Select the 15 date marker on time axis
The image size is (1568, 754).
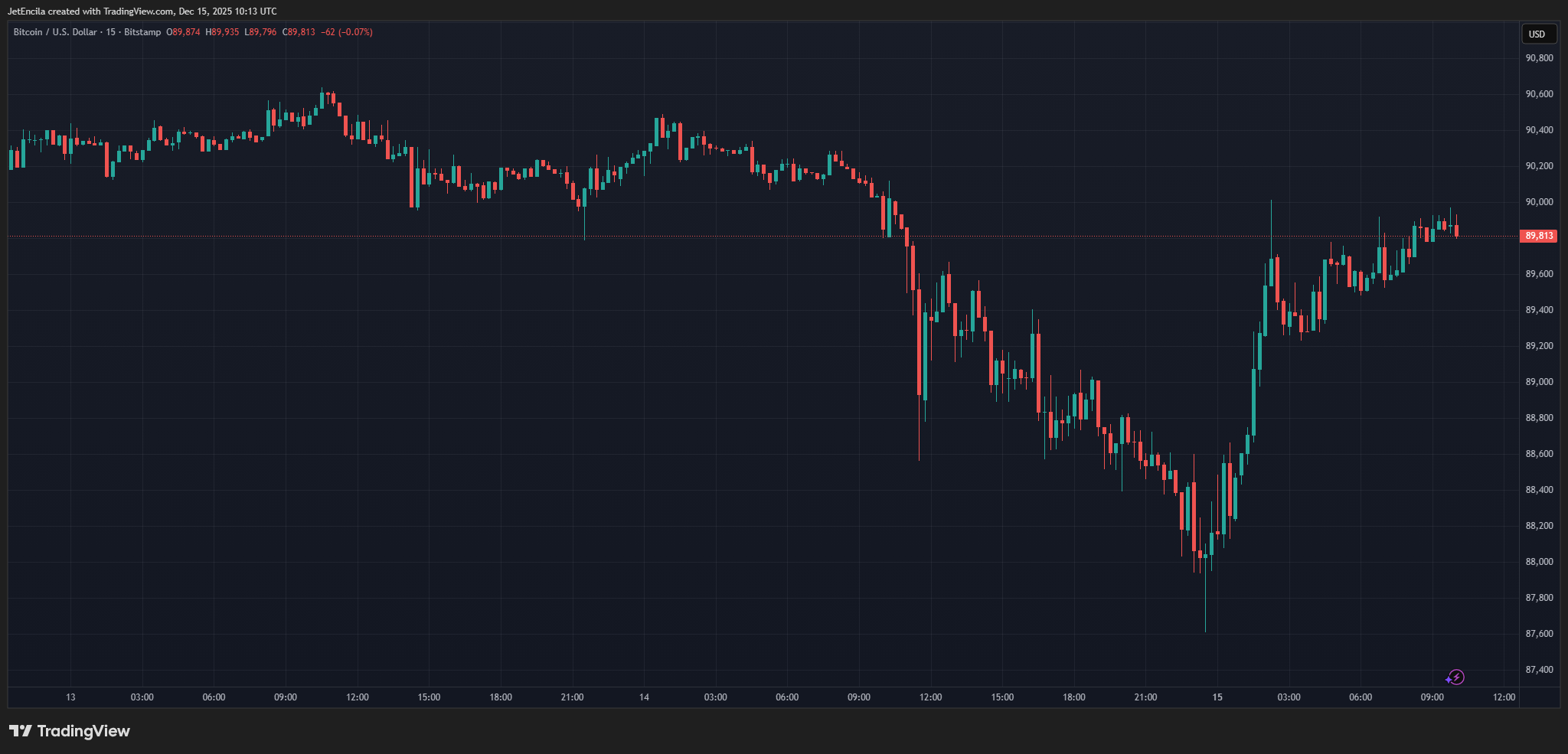pos(1217,697)
